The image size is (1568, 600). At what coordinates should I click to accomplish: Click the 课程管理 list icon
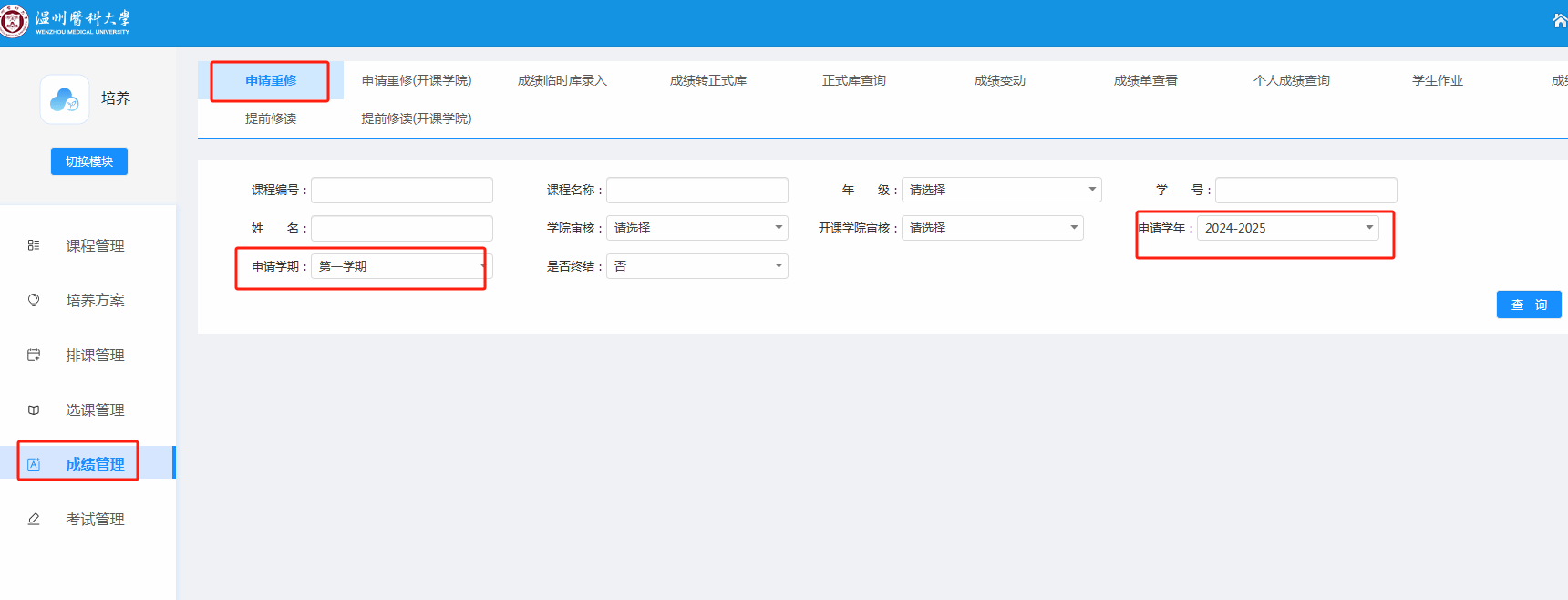coord(34,245)
